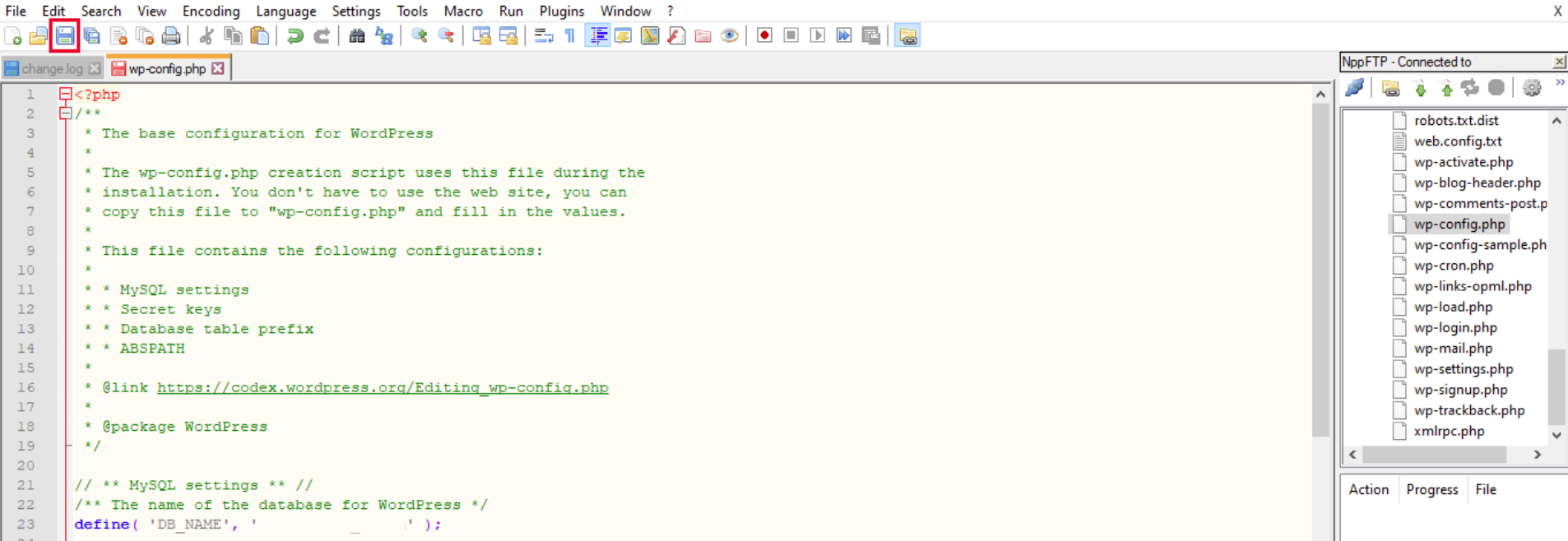Open NppFTP settings gear icon
The height and width of the screenshot is (541, 1568).
[1532, 88]
